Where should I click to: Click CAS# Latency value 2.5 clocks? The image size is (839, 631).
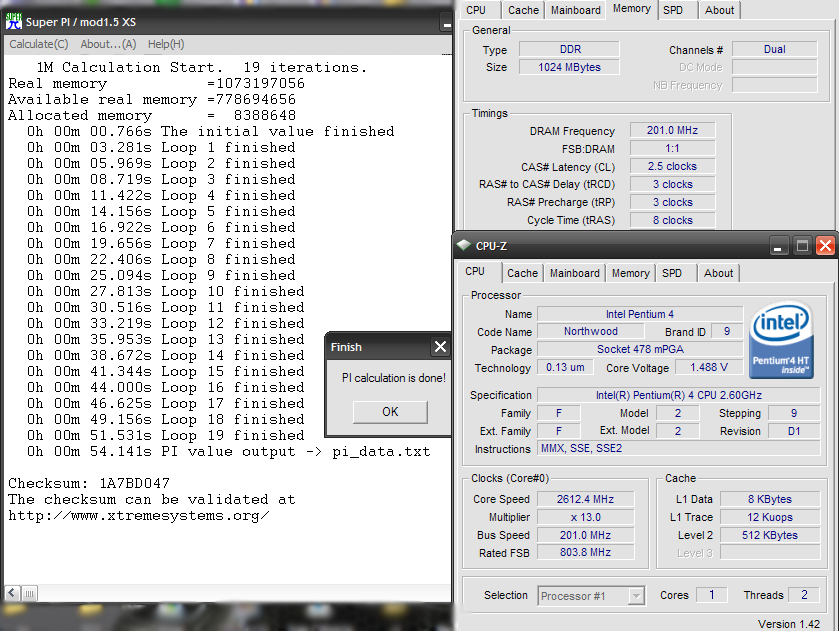(672, 166)
